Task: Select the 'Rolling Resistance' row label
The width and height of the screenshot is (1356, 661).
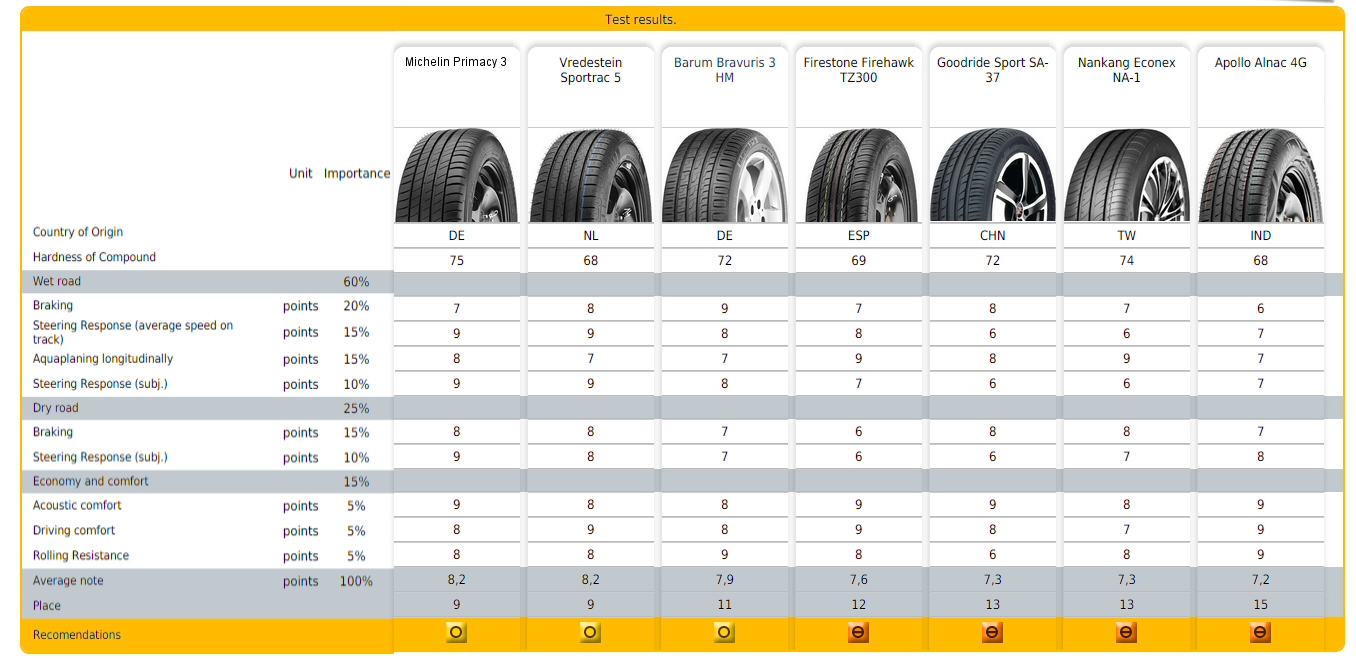Action: pyautogui.click(x=81, y=555)
